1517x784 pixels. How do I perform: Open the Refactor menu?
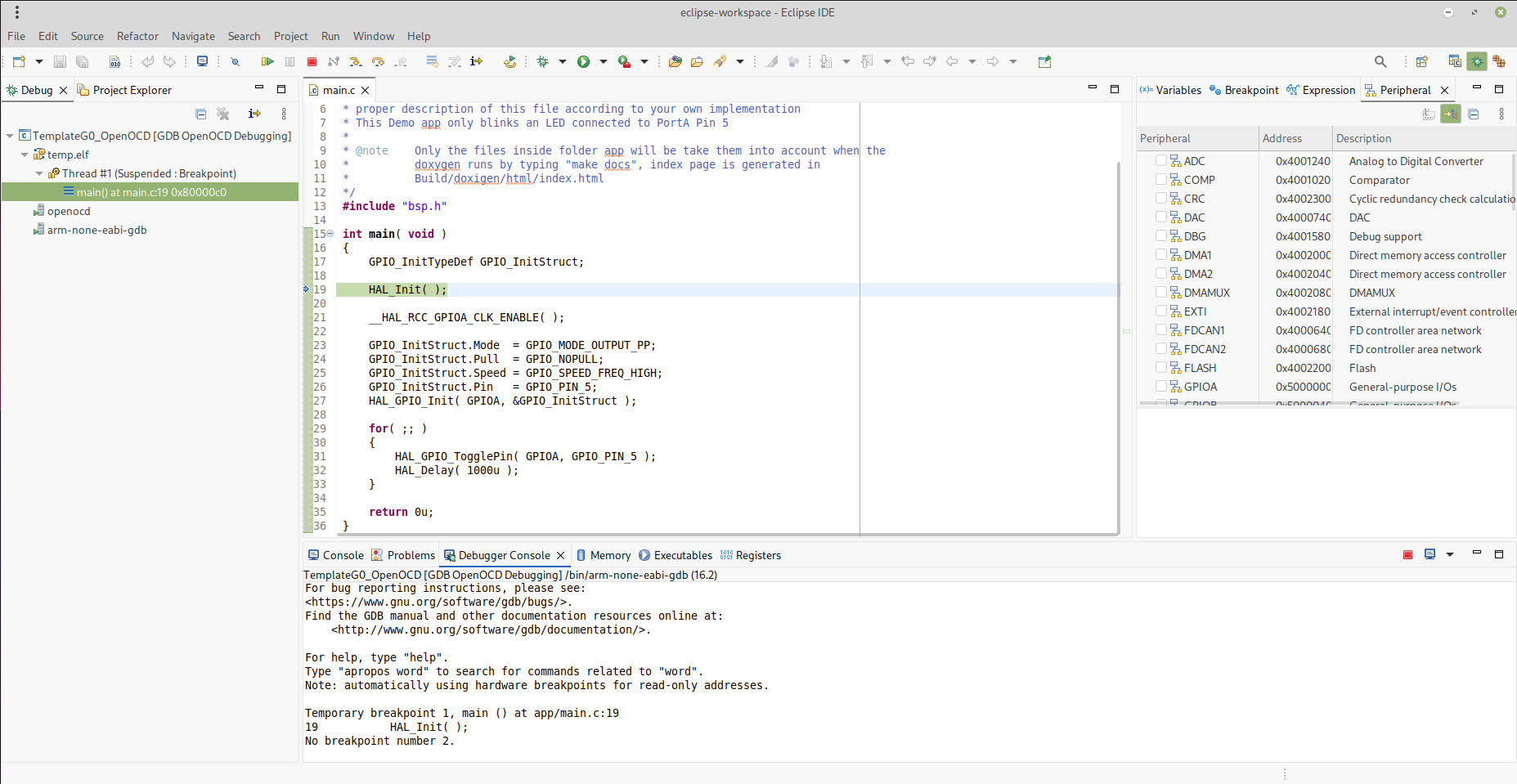coord(137,36)
